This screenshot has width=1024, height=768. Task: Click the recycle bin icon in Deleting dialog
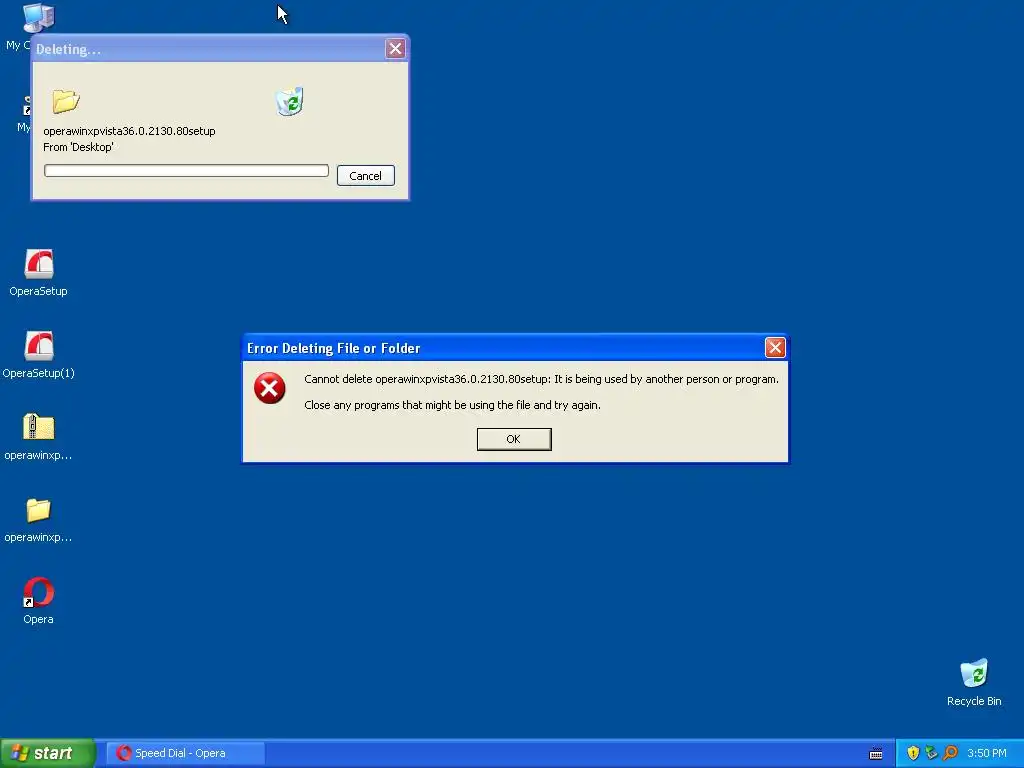(x=290, y=101)
